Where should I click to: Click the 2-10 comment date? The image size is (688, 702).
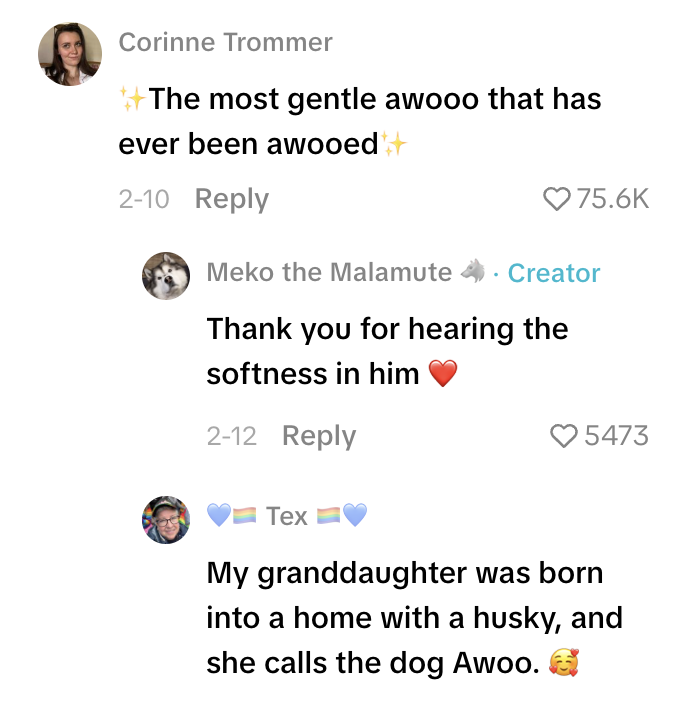click(x=143, y=199)
